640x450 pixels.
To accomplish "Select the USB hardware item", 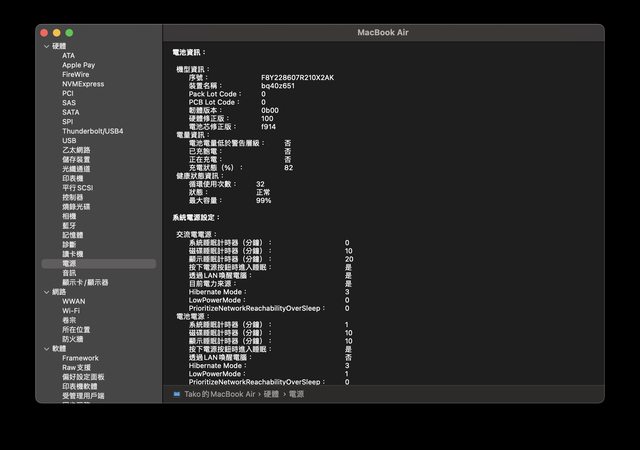I will pyautogui.click(x=69, y=141).
